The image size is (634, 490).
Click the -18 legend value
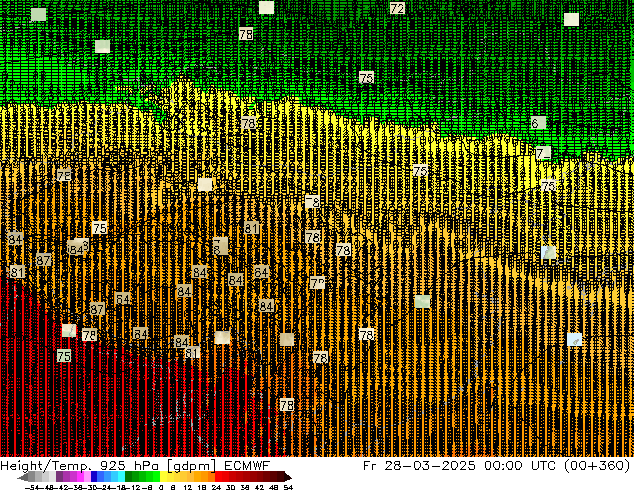tap(120, 487)
